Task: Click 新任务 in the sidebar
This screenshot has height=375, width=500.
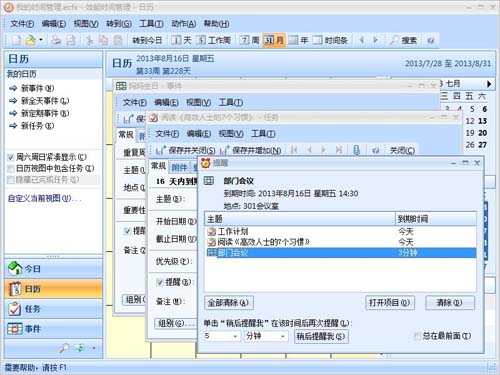Action: tap(32, 126)
